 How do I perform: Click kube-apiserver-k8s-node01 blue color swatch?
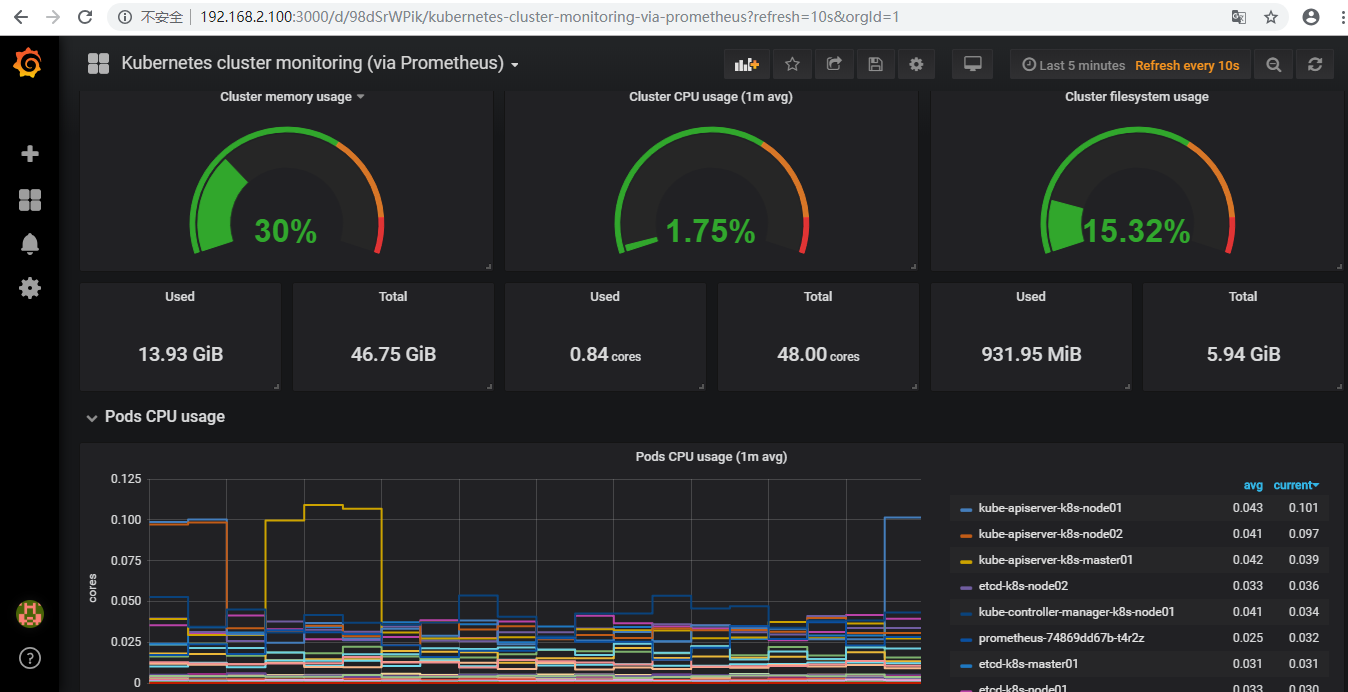966,509
